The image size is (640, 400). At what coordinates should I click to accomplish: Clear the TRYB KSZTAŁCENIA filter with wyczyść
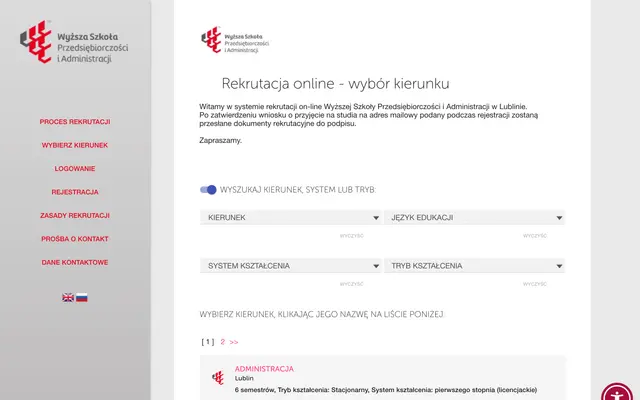point(535,284)
